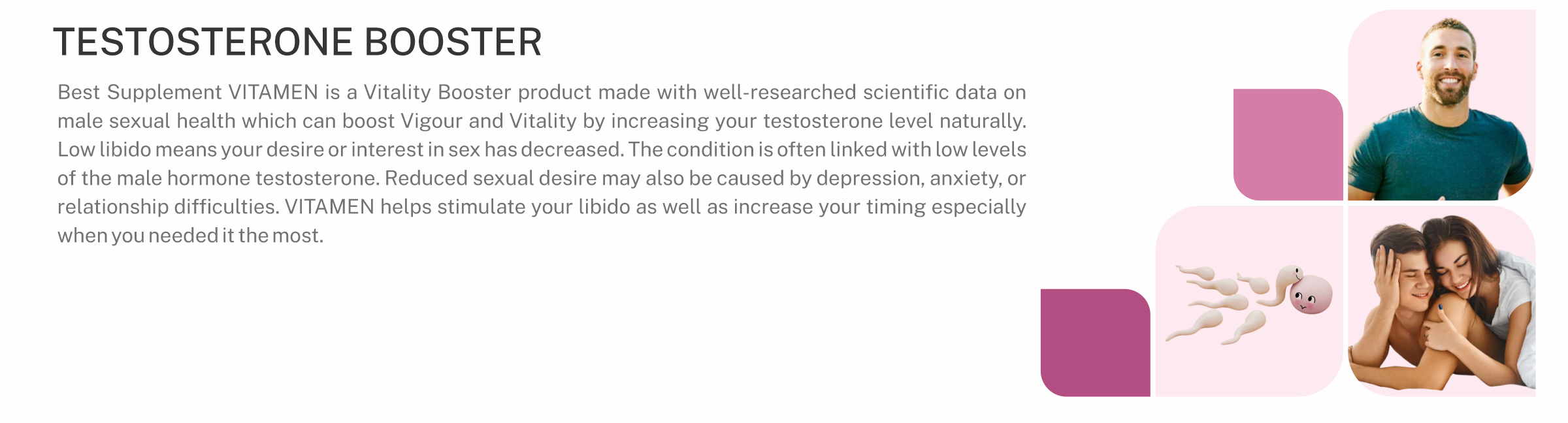Click the pink egg cell cartoon face
This screenshot has height=423, width=1568.
point(1311,295)
